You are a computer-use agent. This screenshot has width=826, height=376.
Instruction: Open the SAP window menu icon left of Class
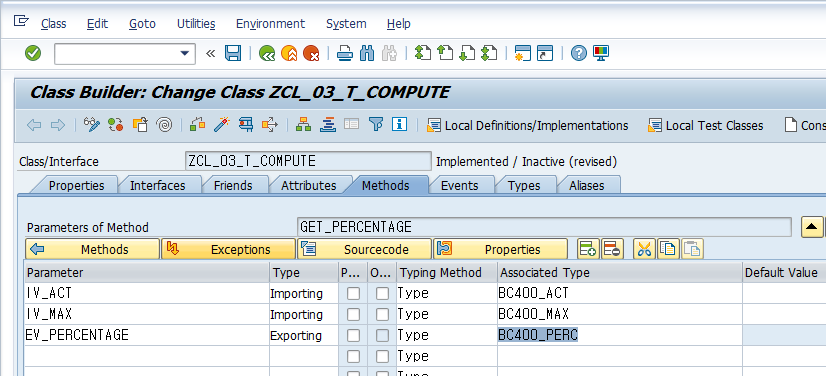coord(21,21)
